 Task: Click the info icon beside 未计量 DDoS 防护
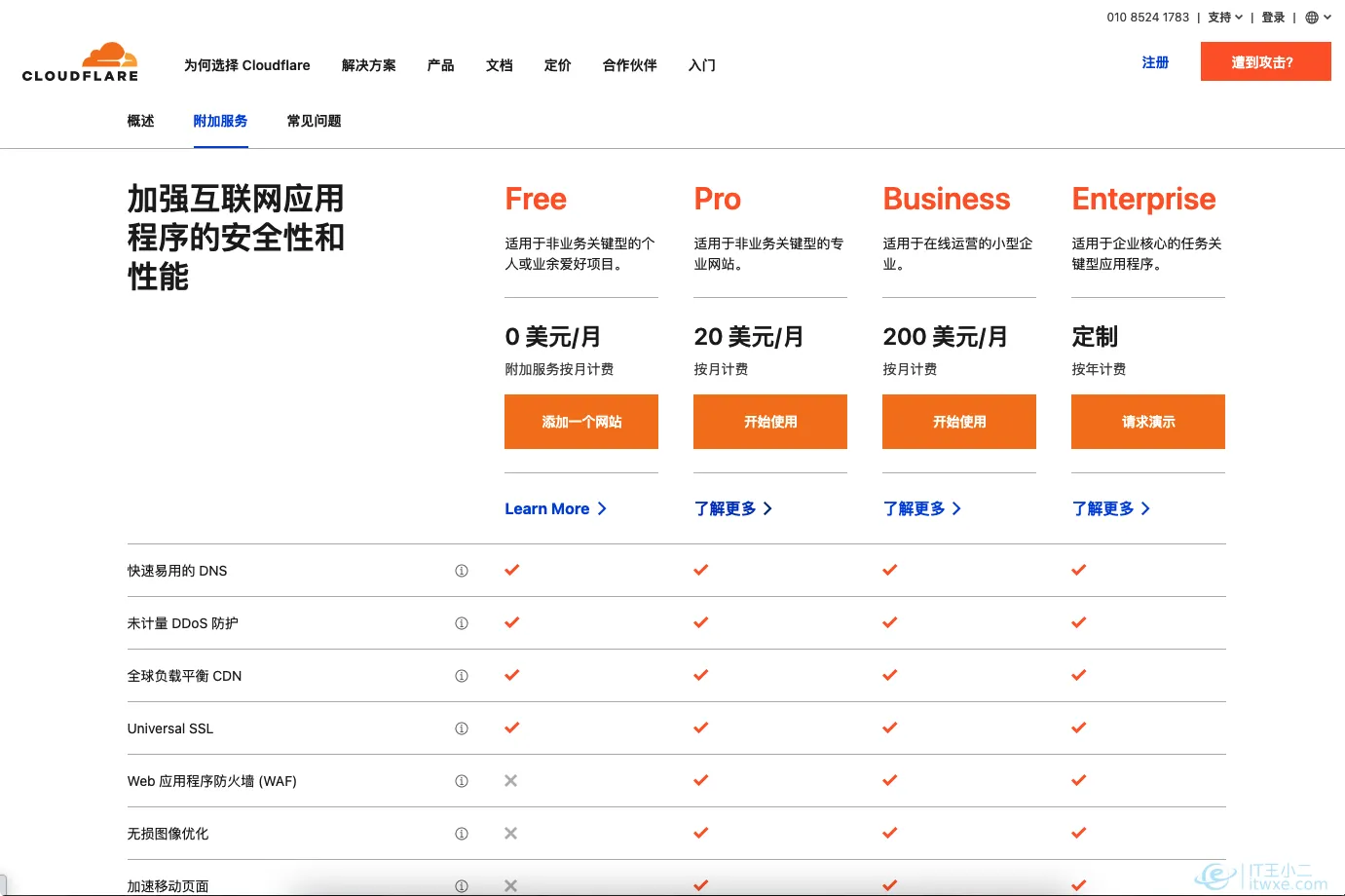click(x=462, y=622)
